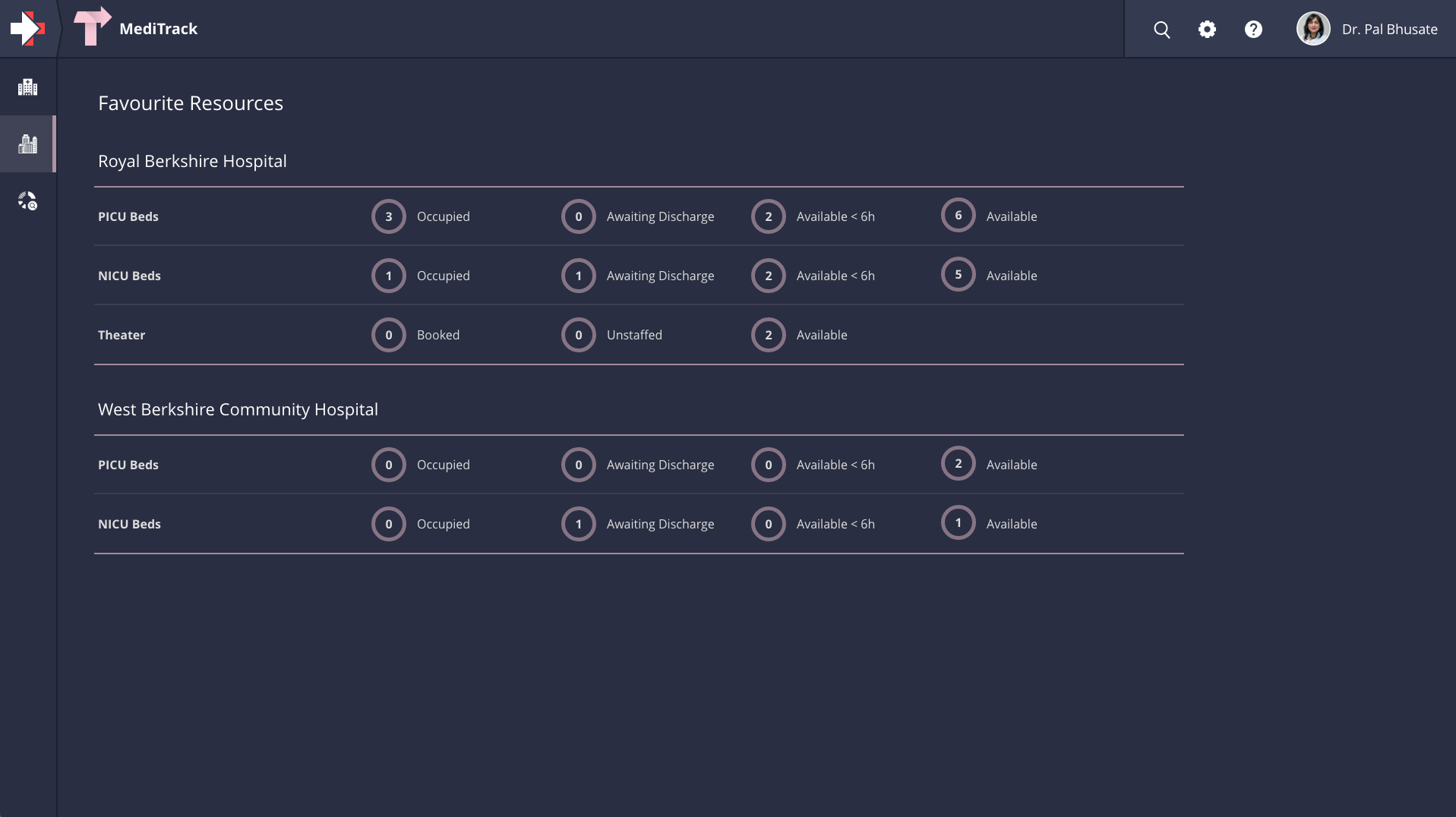Select the city buildings sidebar icon
This screenshot has width=1456, height=817.
click(x=27, y=144)
